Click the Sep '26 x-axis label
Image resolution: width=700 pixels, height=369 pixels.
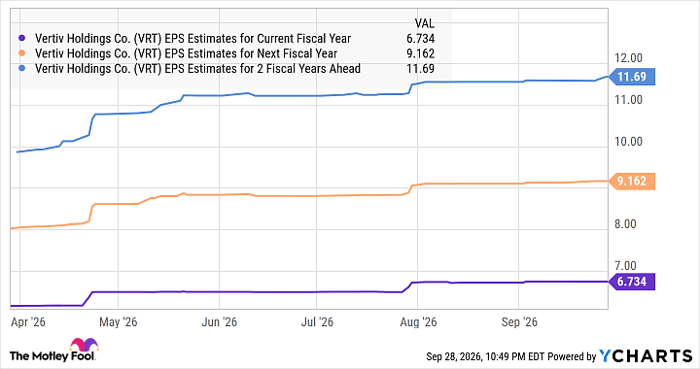[x=519, y=322]
